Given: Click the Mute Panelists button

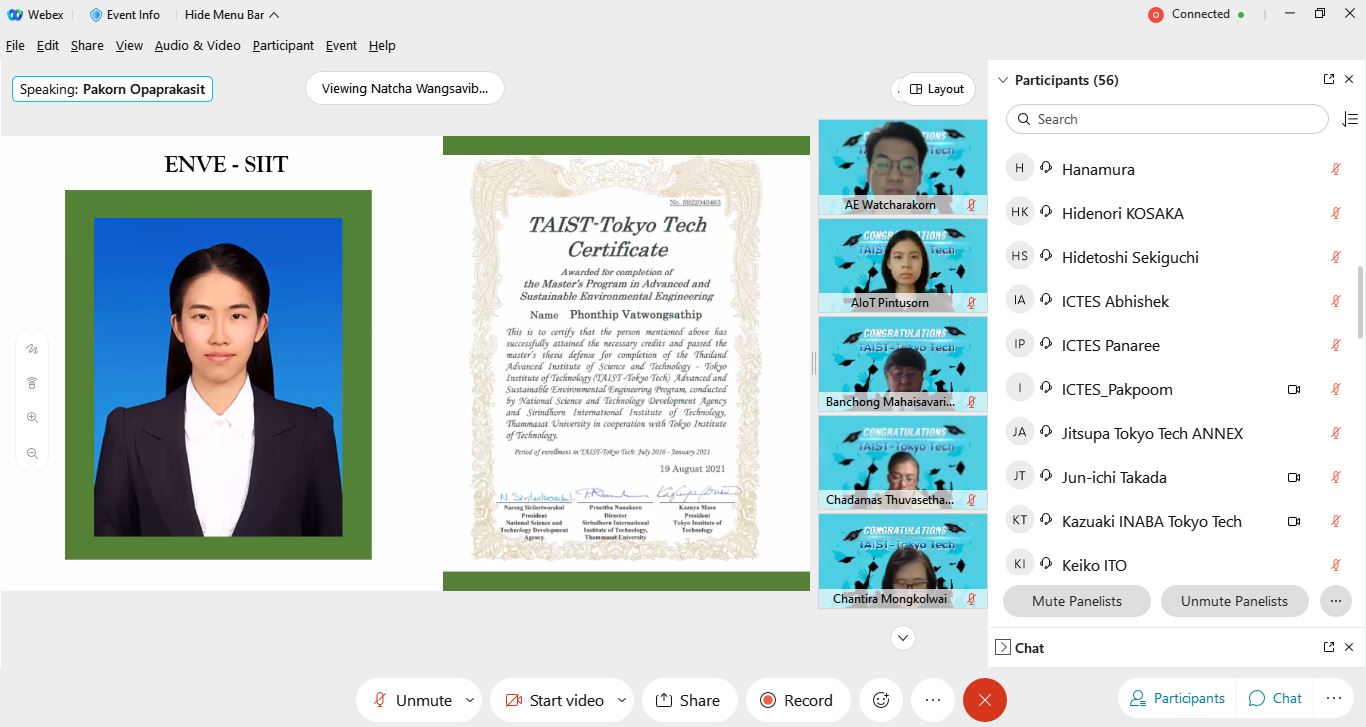Looking at the screenshot, I should click(x=1076, y=601).
